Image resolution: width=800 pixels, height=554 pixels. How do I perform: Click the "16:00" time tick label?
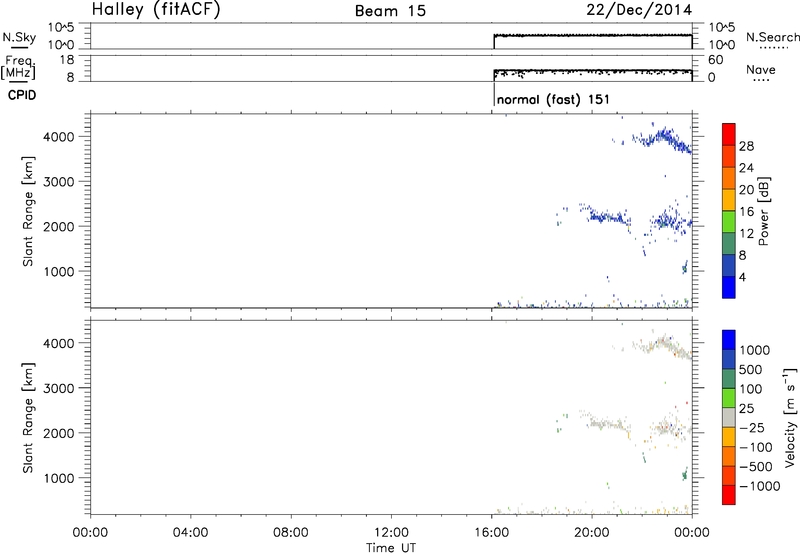pos(491,533)
